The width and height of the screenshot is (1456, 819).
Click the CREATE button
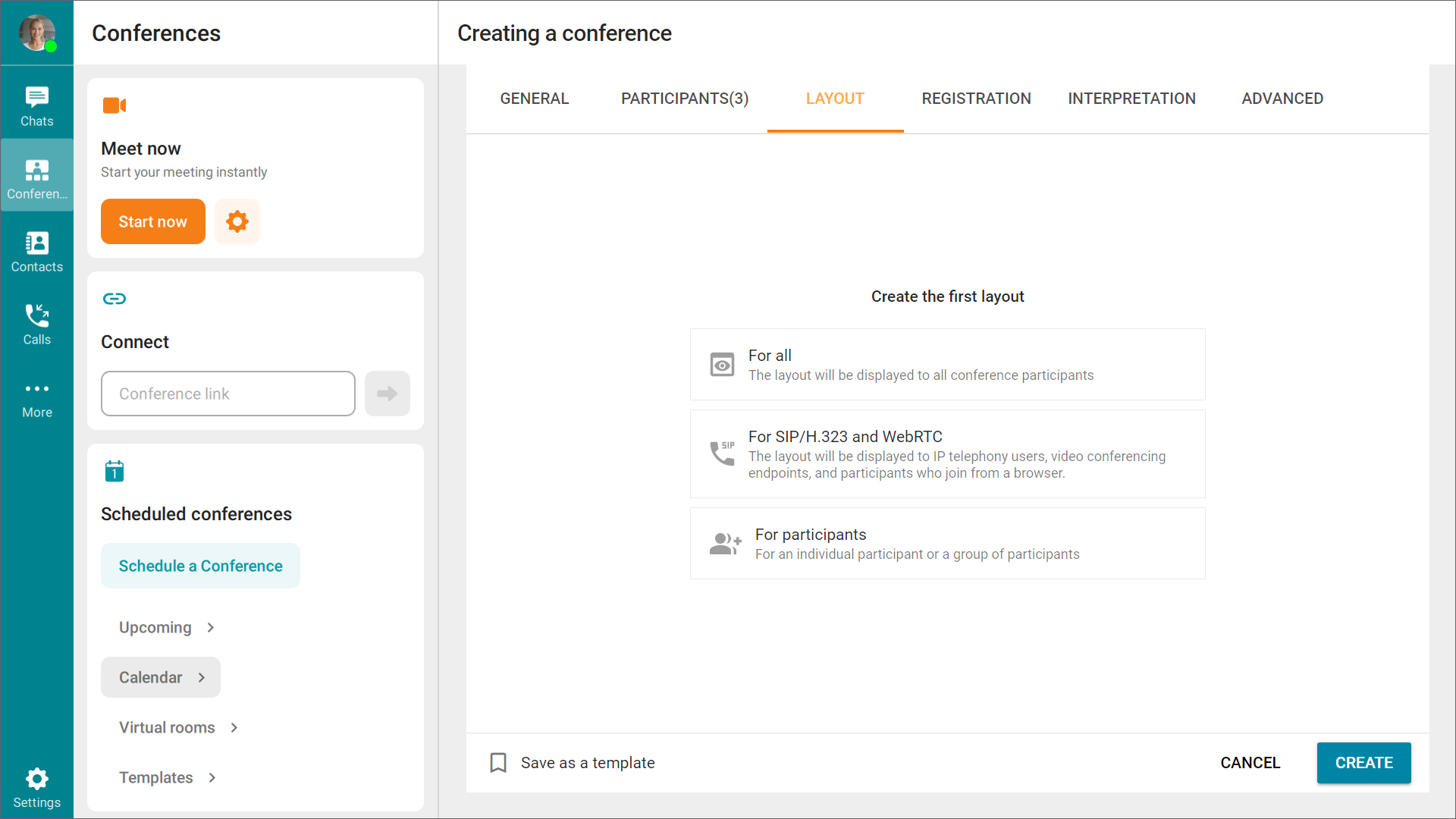click(1364, 763)
